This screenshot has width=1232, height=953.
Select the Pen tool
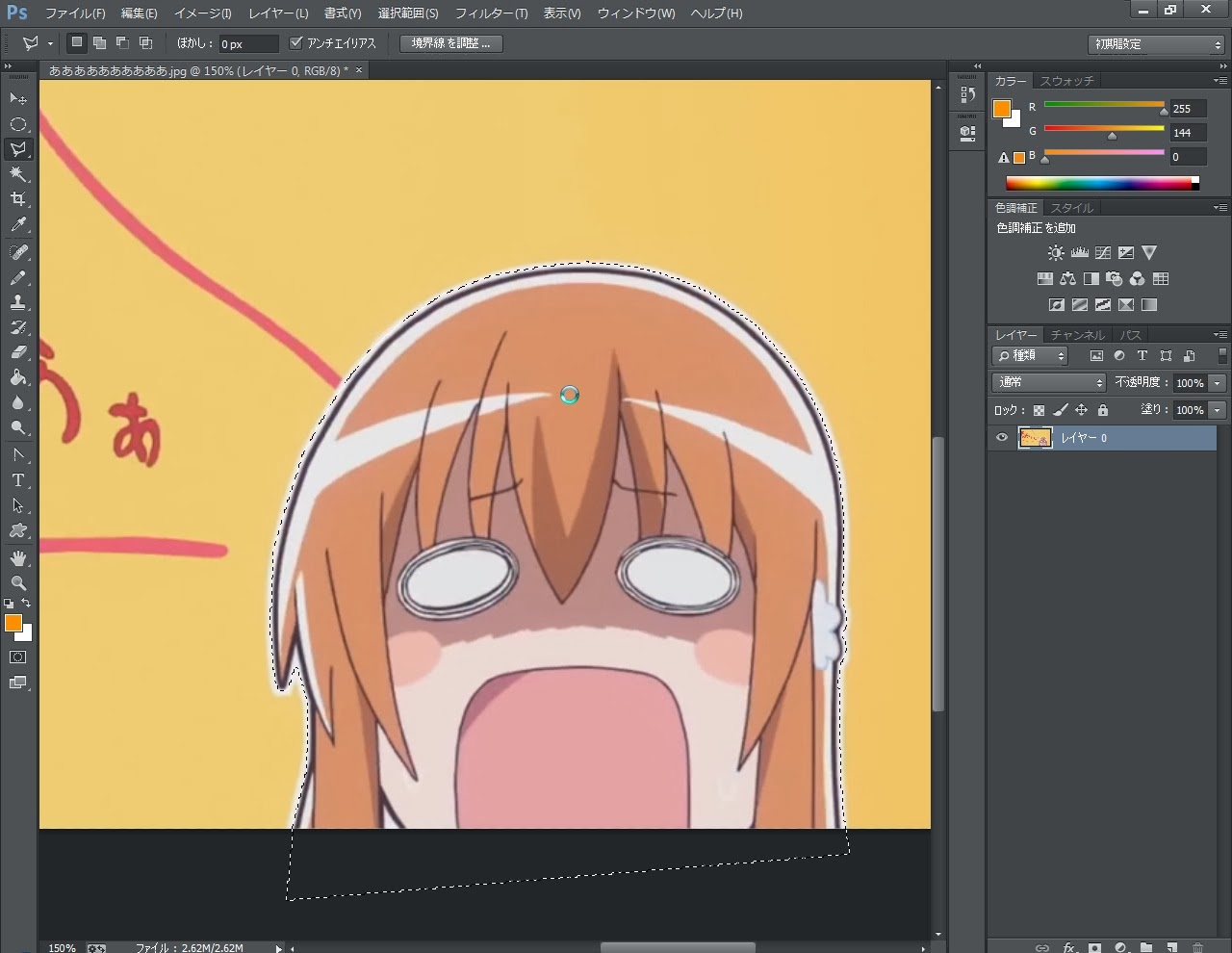(18, 455)
